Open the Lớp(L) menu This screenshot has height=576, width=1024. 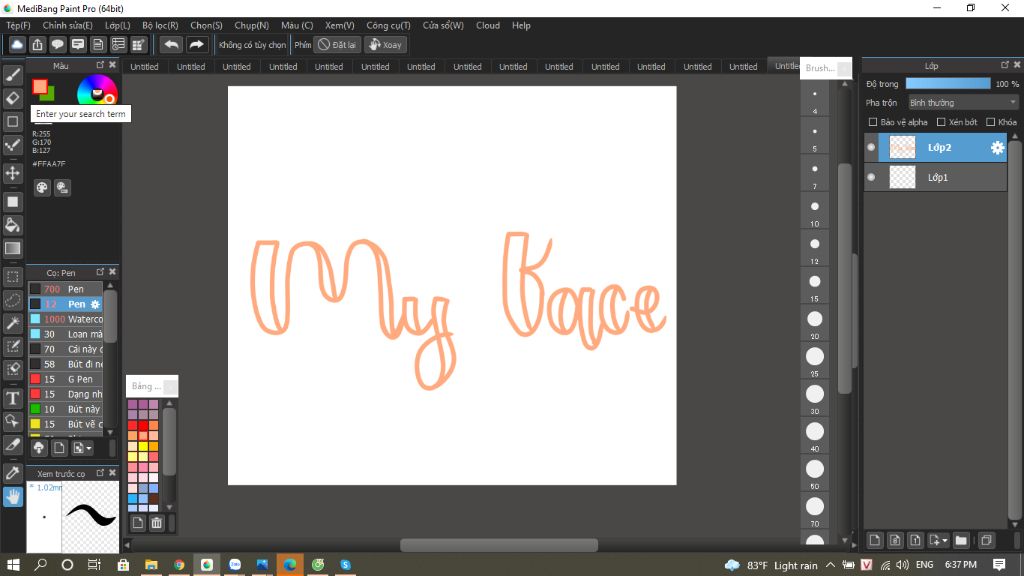pos(118,25)
